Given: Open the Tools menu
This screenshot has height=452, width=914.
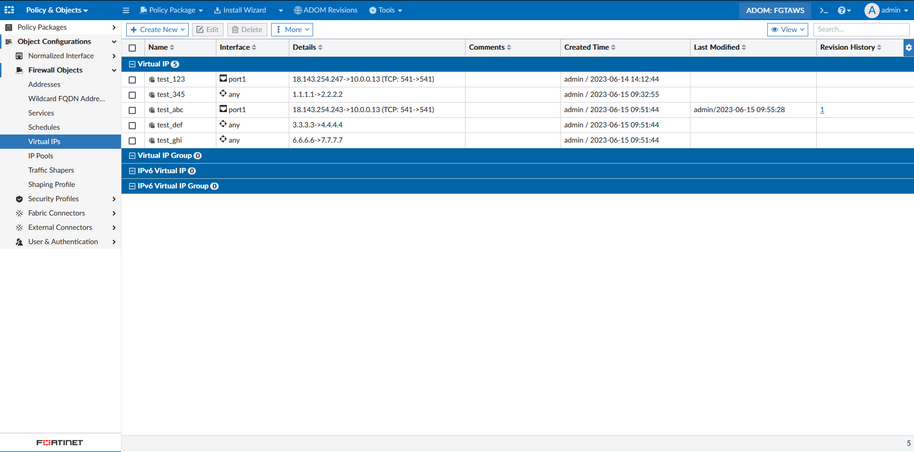Looking at the screenshot, I should coord(386,10).
